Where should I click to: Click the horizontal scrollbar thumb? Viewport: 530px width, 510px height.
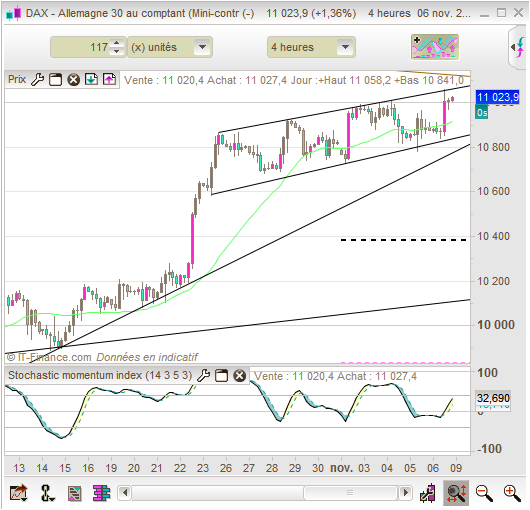[350, 492]
